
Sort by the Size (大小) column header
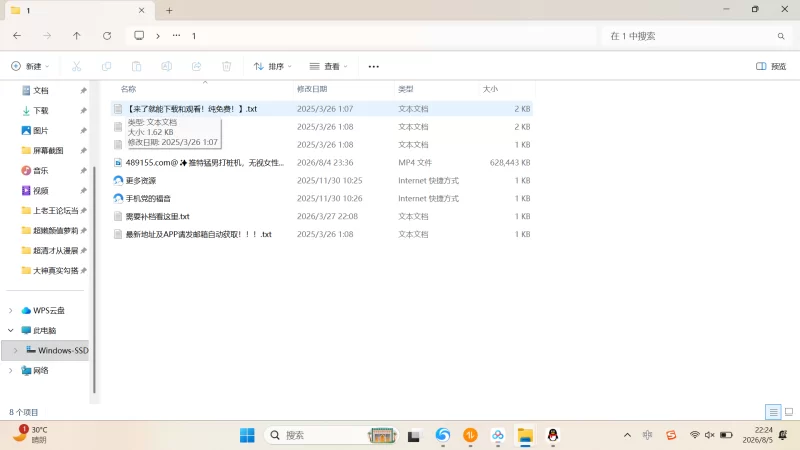pyautogui.click(x=490, y=89)
